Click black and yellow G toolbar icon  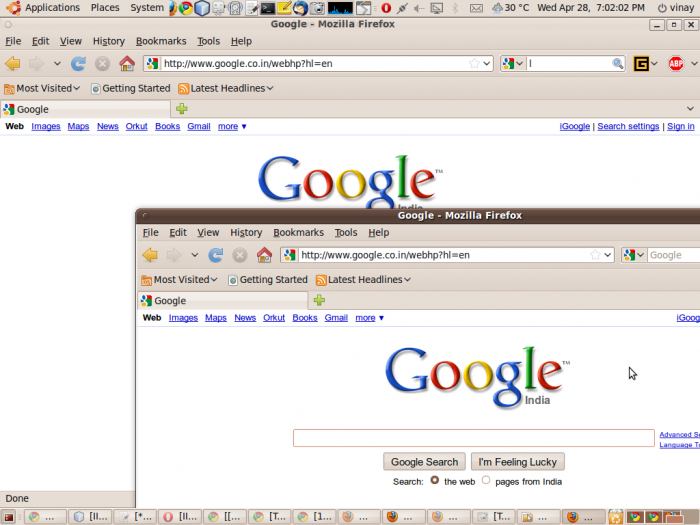(641, 64)
